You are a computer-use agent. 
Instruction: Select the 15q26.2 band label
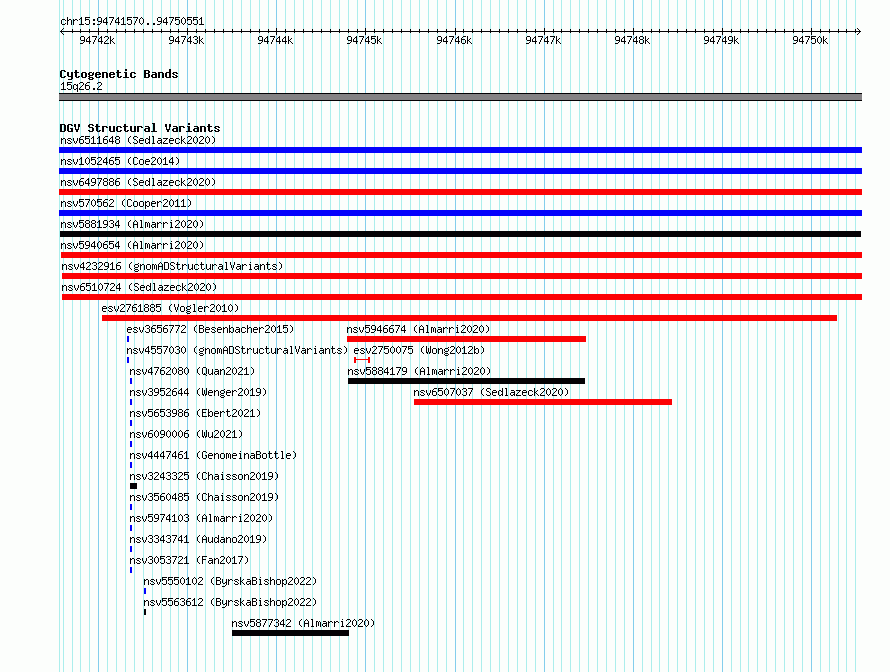[81, 86]
